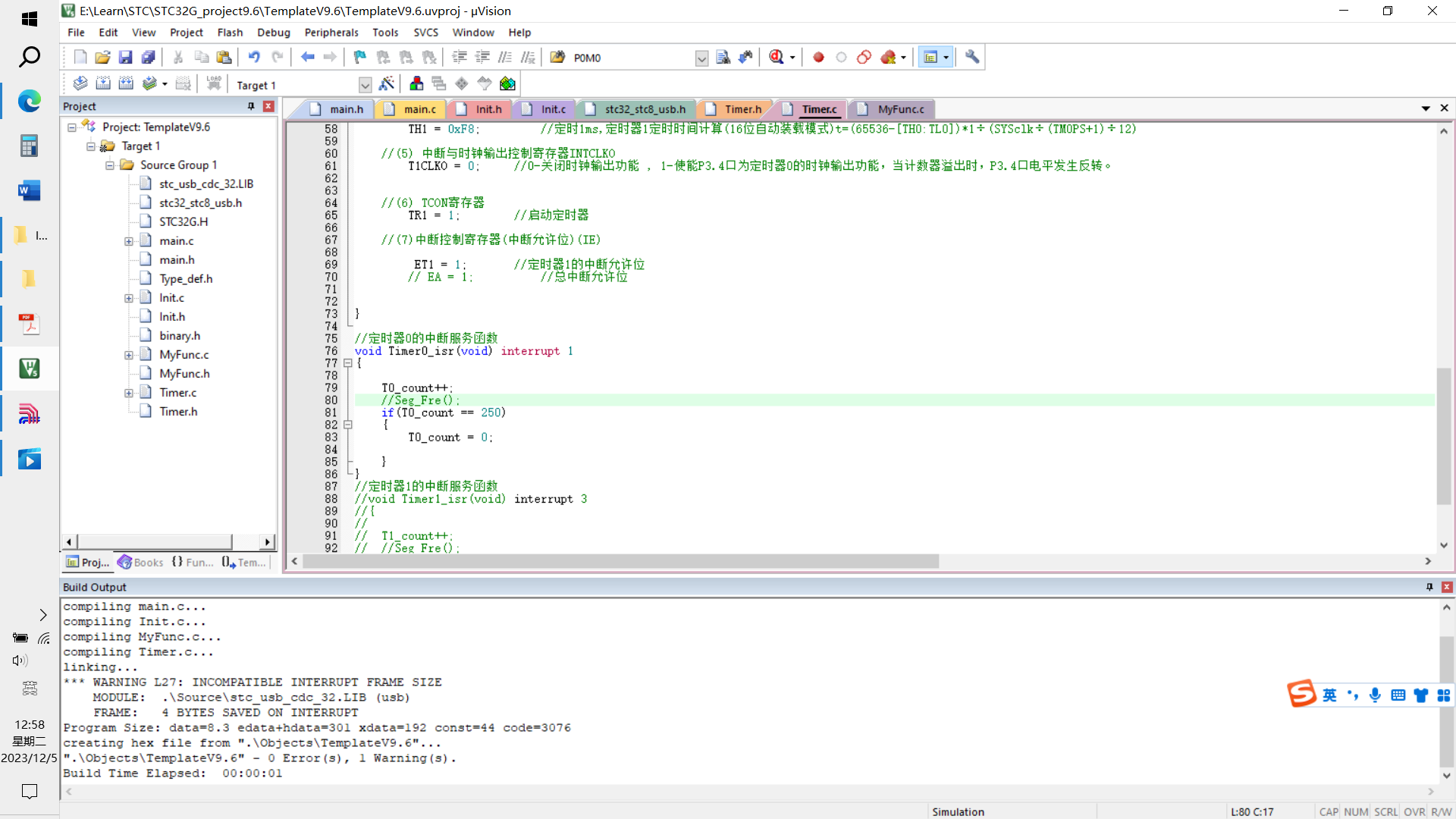Close the Build Output panel
The height and width of the screenshot is (819, 1456).
coord(1447,587)
